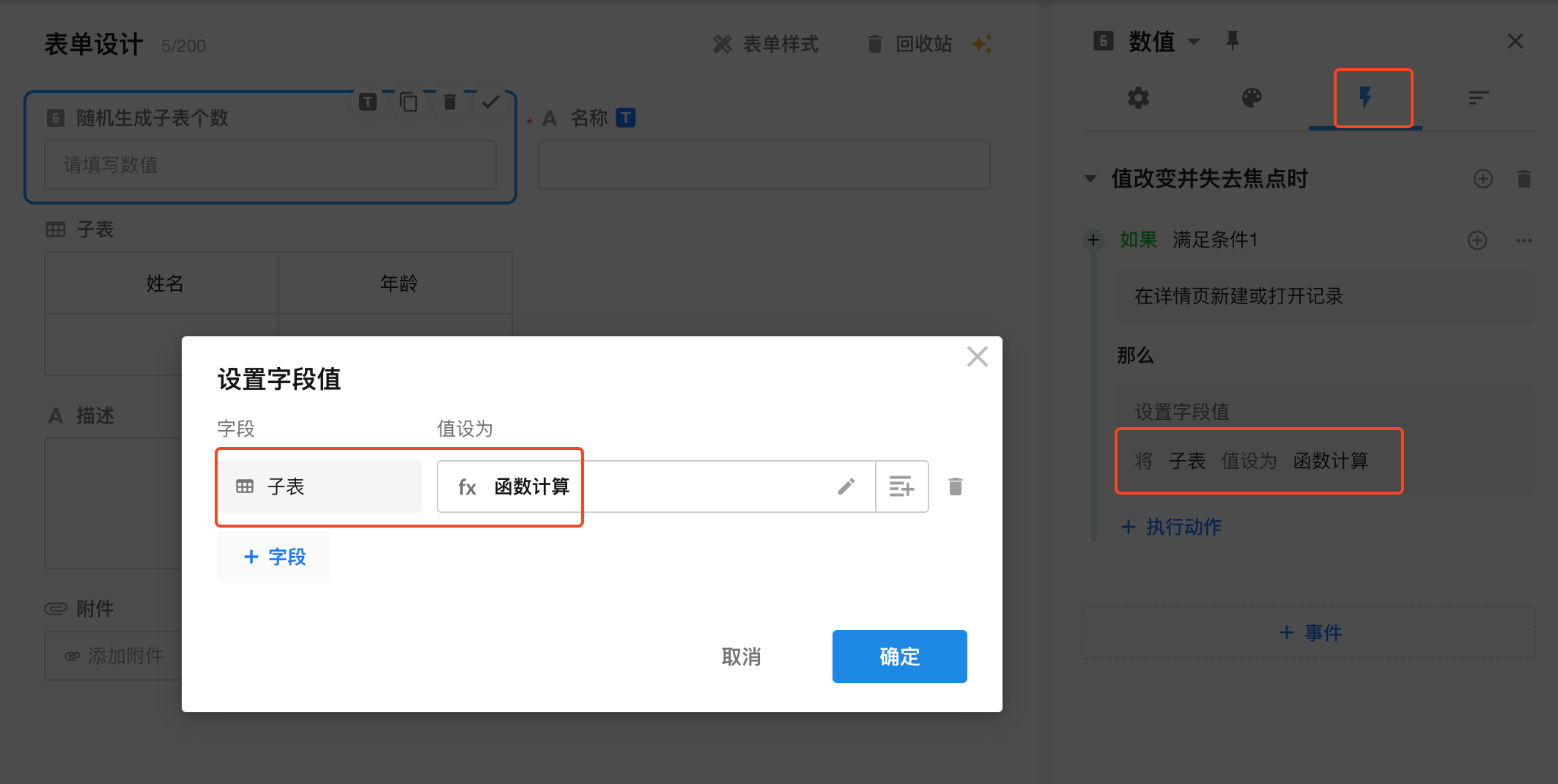This screenshot has width=1558, height=784.
Task: Open 回收站 recycle bin
Action: click(909, 45)
